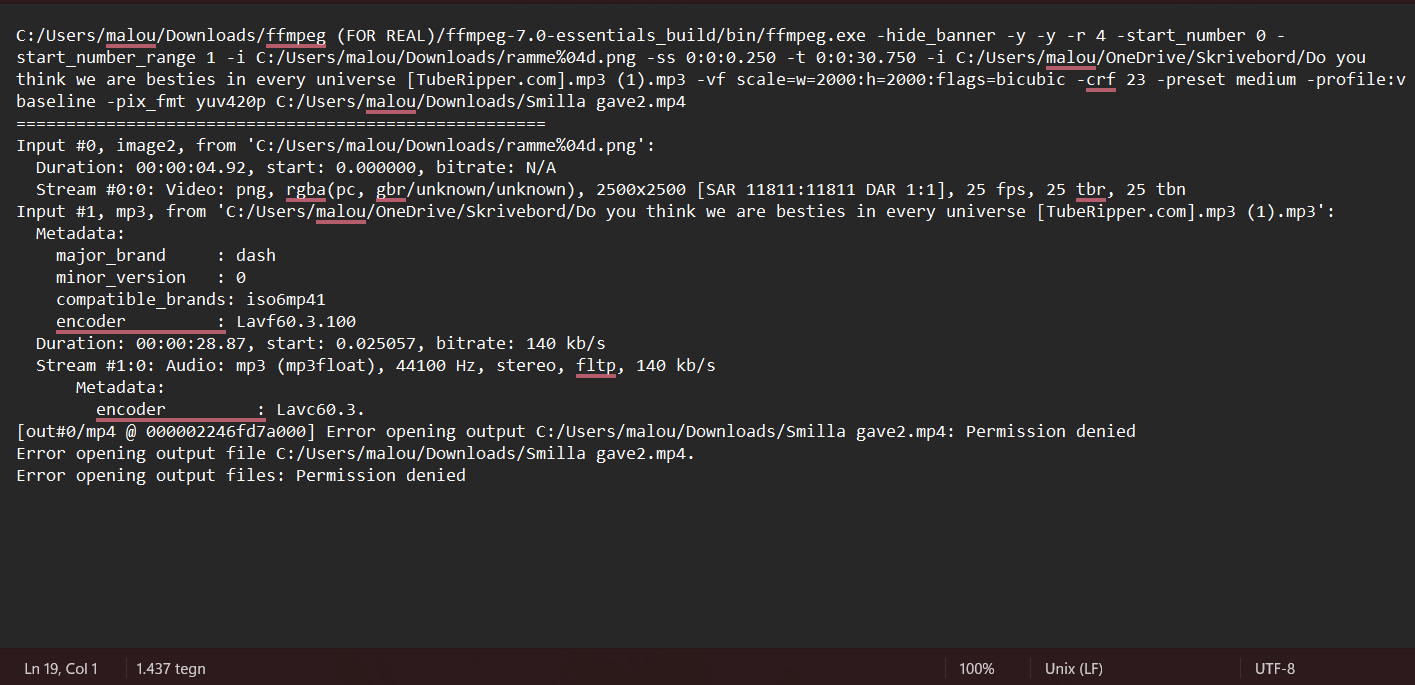
Task: Click the 1.437 tegn character count
Action: pos(170,668)
